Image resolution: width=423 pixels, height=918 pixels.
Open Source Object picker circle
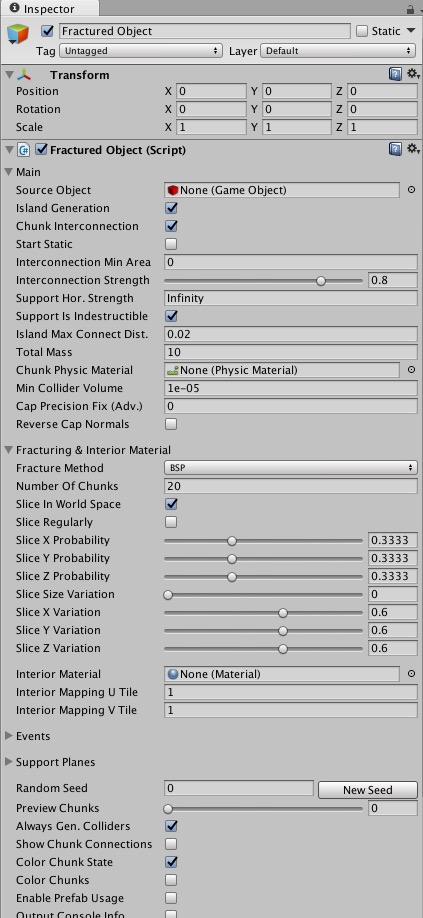[x=411, y=190]
